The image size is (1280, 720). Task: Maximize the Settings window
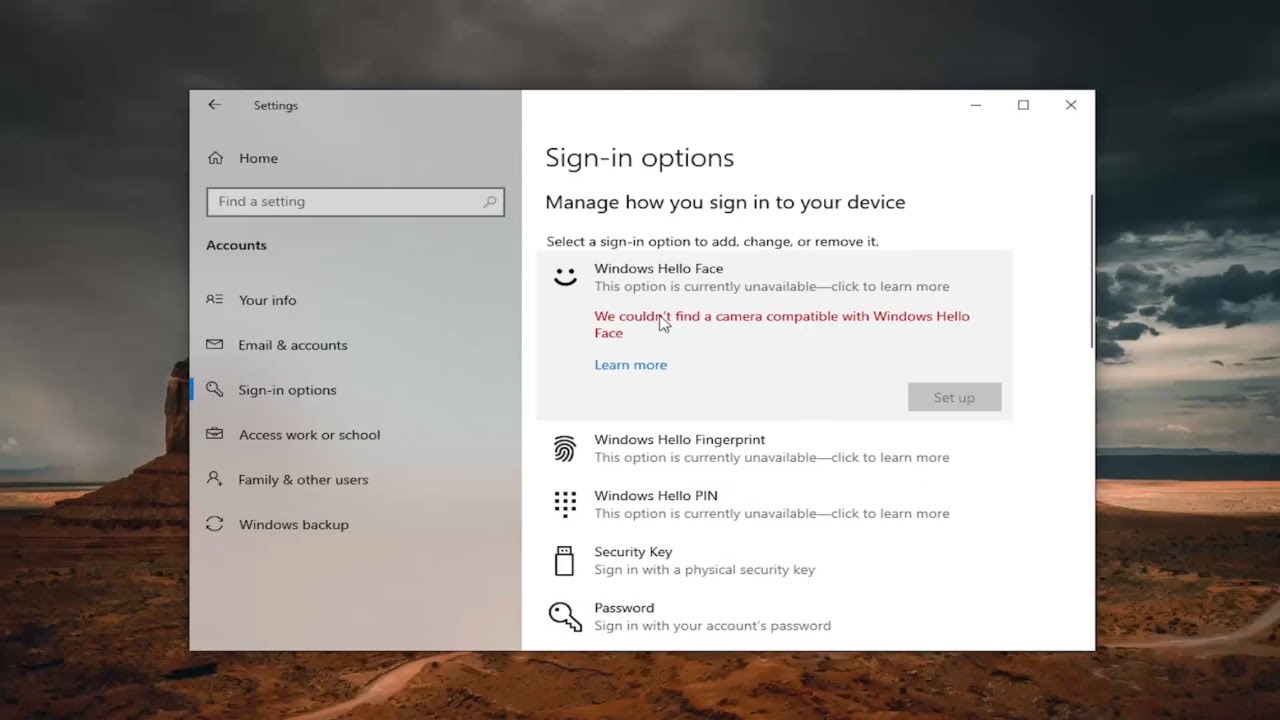coord(1023,105)
